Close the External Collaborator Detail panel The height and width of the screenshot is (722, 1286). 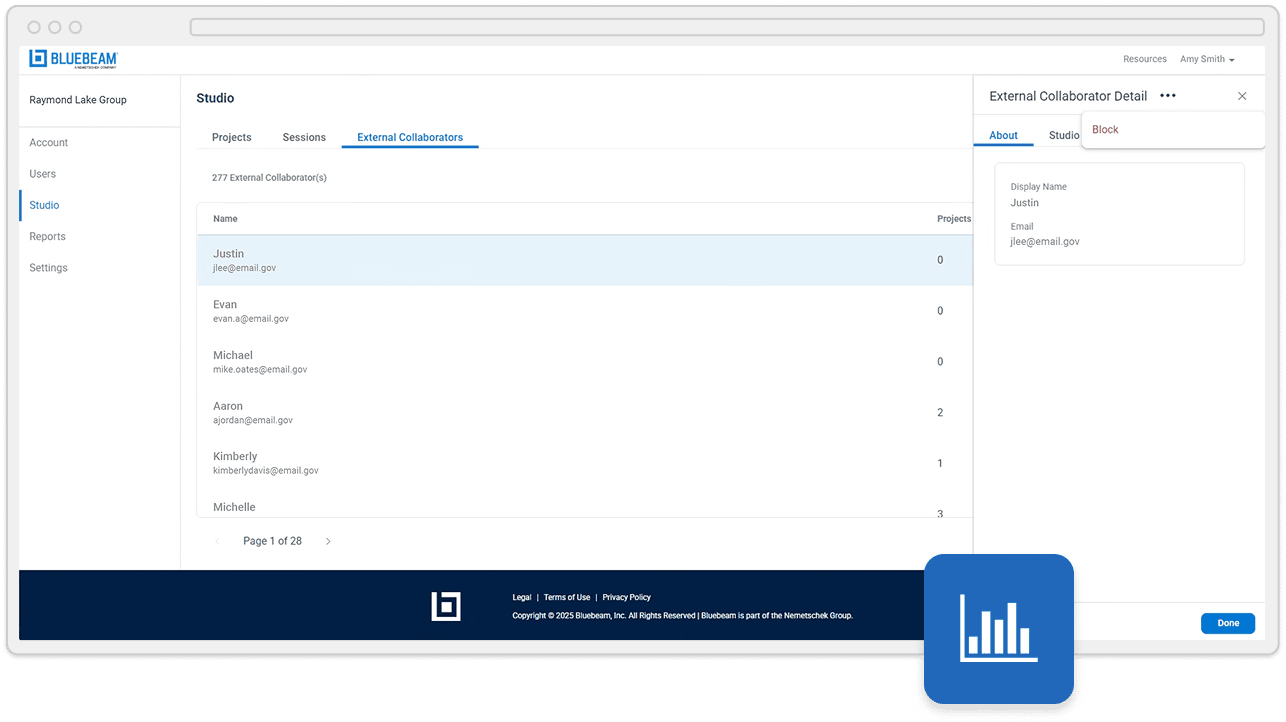pos(1242,95)
